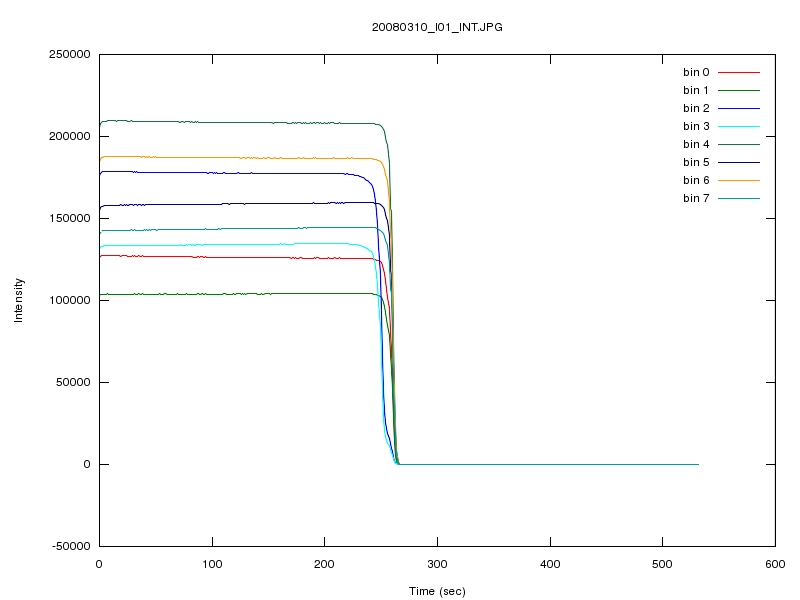Click the 100 x-axis tick label

pyautogui.click(x=212, y=564)
